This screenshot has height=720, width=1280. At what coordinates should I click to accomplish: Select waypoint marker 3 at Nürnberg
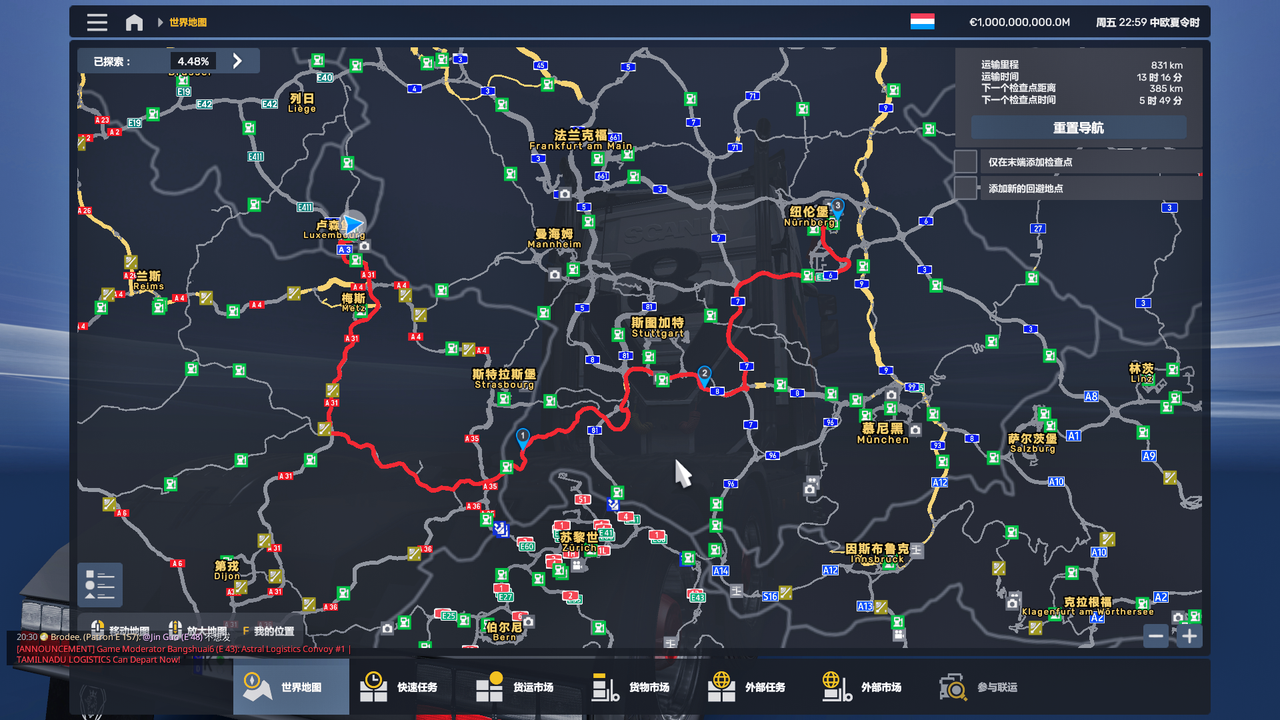pyautogui.click(x=838, y=207)
